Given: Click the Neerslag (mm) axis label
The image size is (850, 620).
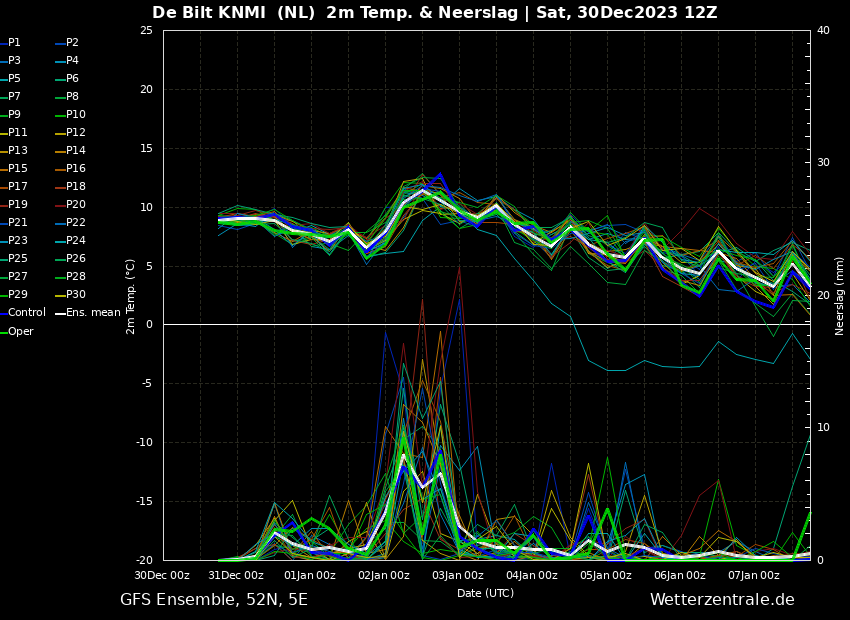Looking at the screenshot, I should pos(839,296).
